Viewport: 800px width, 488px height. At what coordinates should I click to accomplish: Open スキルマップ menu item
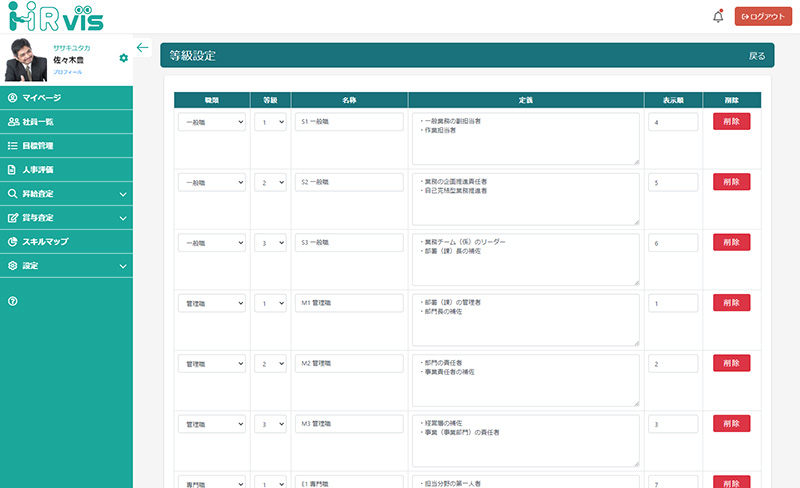pos(66,241)
